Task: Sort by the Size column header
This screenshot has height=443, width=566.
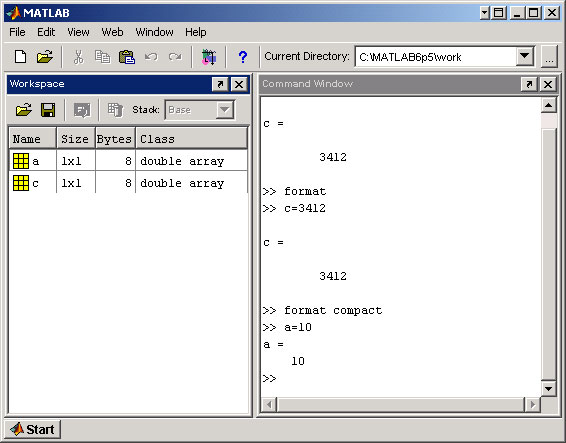Action: tap(76, 139)
